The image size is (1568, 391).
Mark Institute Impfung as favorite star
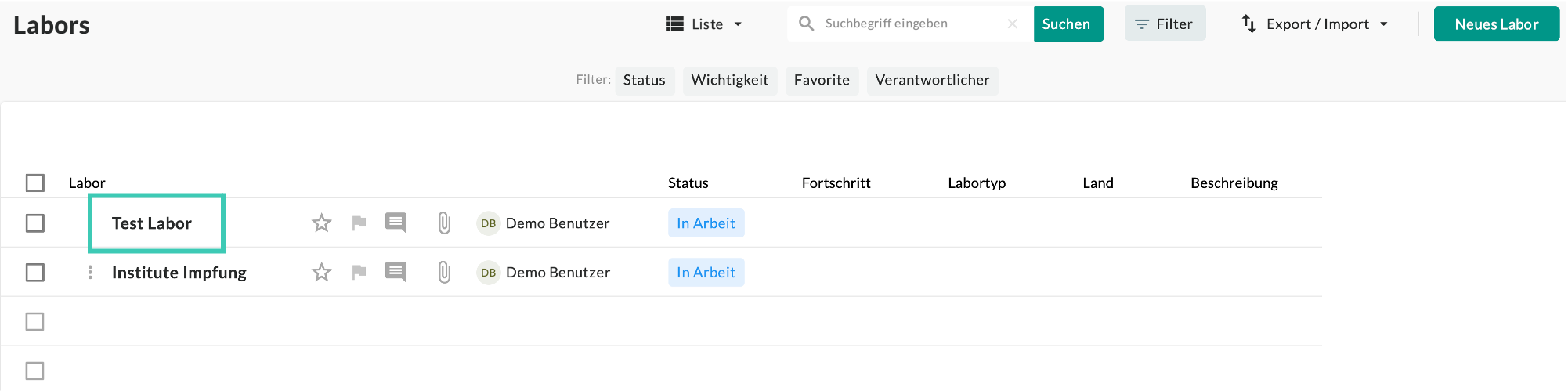pyautogui.click(x=321, y=273)
